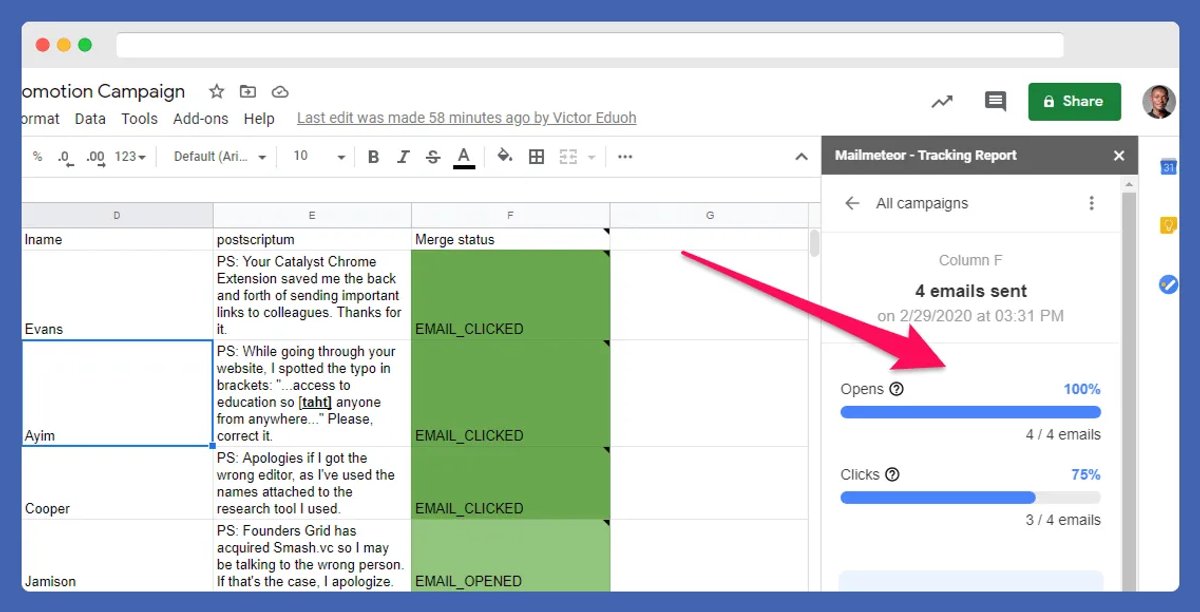Click the green Share button
This screenshot has width=1200, height=612.
tap(1074, 101)
